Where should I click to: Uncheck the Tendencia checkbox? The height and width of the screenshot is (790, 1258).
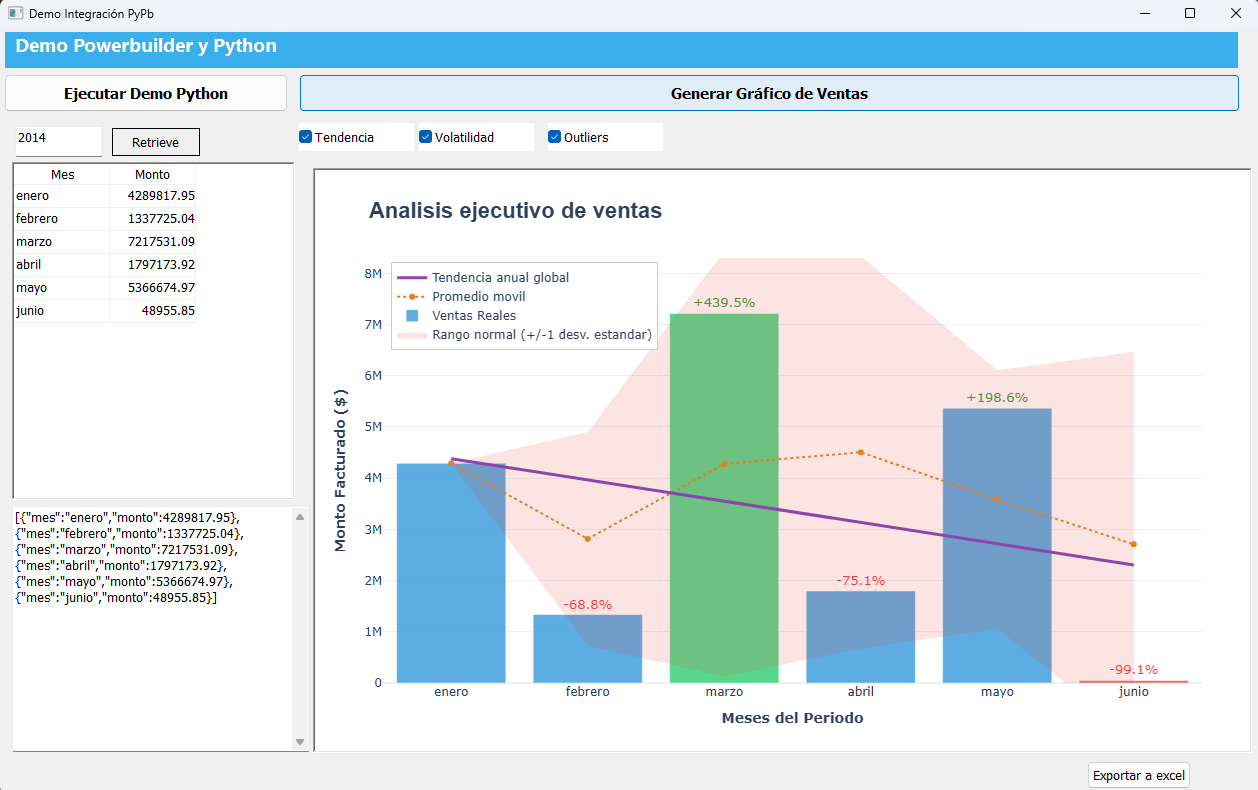point(306,137)
